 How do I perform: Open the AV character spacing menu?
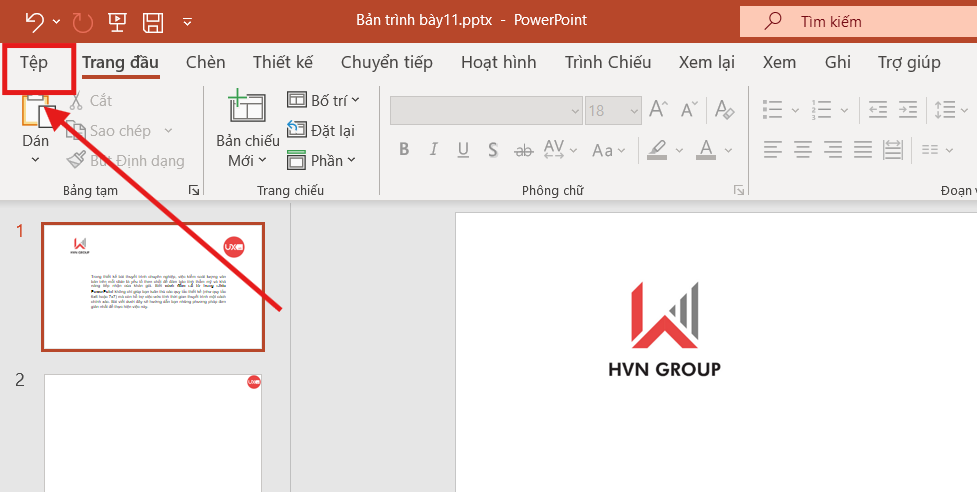coord(560,149)
